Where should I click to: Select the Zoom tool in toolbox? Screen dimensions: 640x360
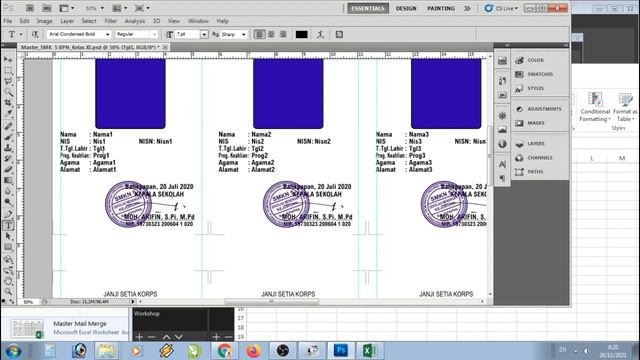coord(8,292)
